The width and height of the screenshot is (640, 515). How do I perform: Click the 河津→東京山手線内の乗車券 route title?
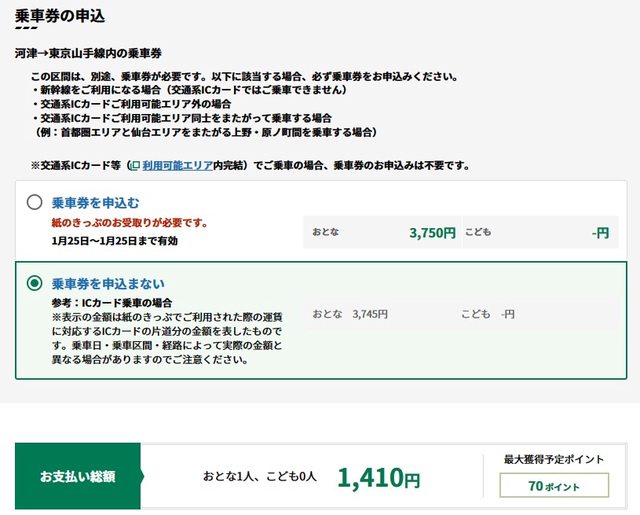point(88,52)
